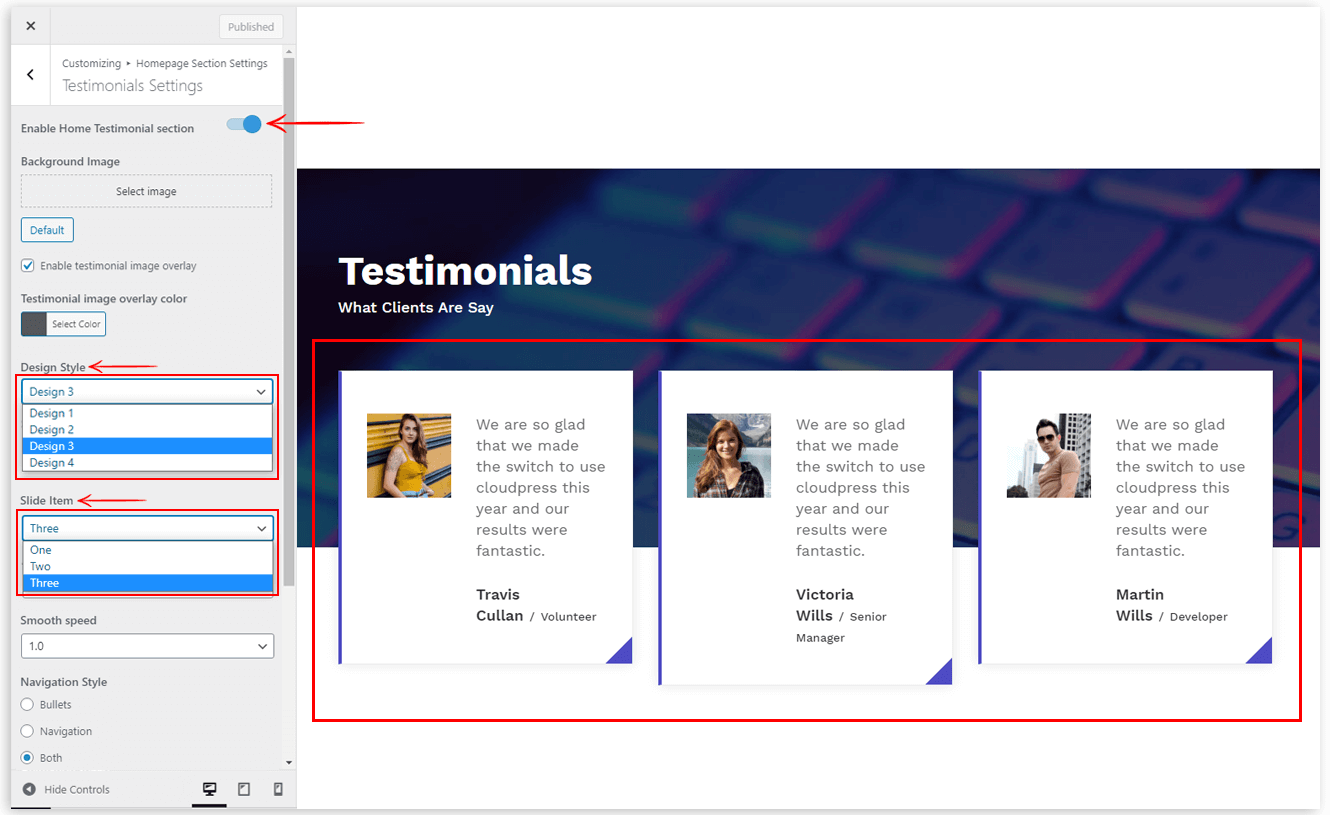Click scrollbar down arrow in sidebar

289,763
